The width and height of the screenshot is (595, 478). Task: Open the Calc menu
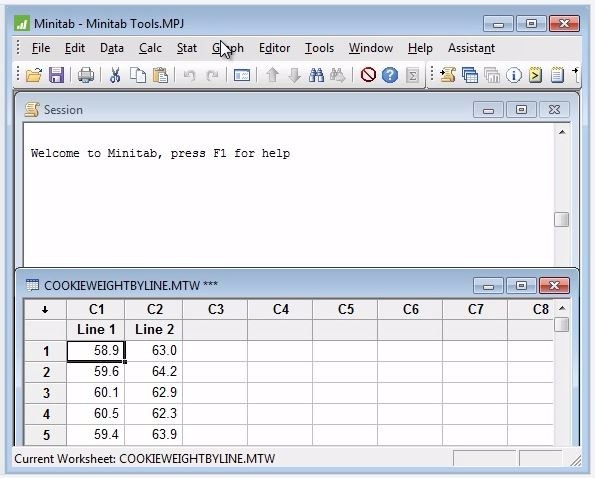point(150,48)
